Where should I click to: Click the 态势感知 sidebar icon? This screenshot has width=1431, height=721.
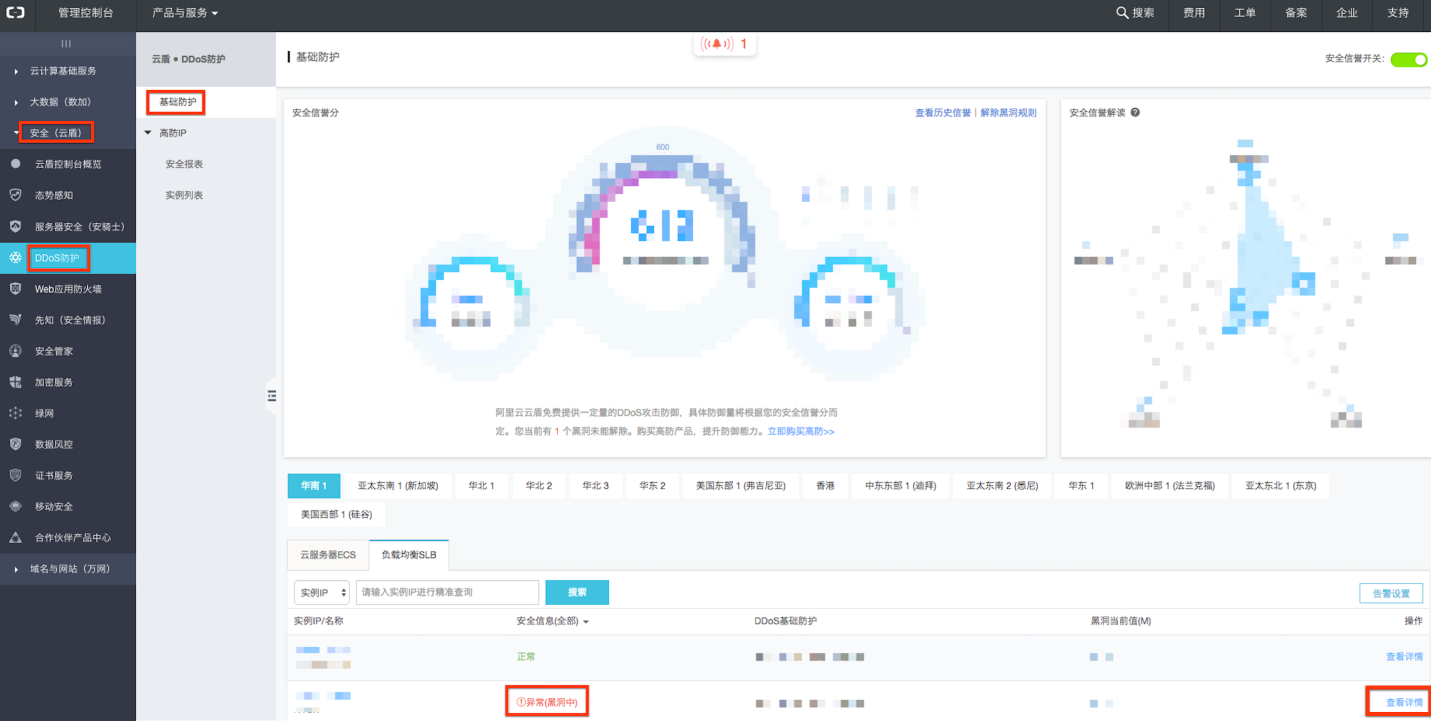[x=15, y=195]
